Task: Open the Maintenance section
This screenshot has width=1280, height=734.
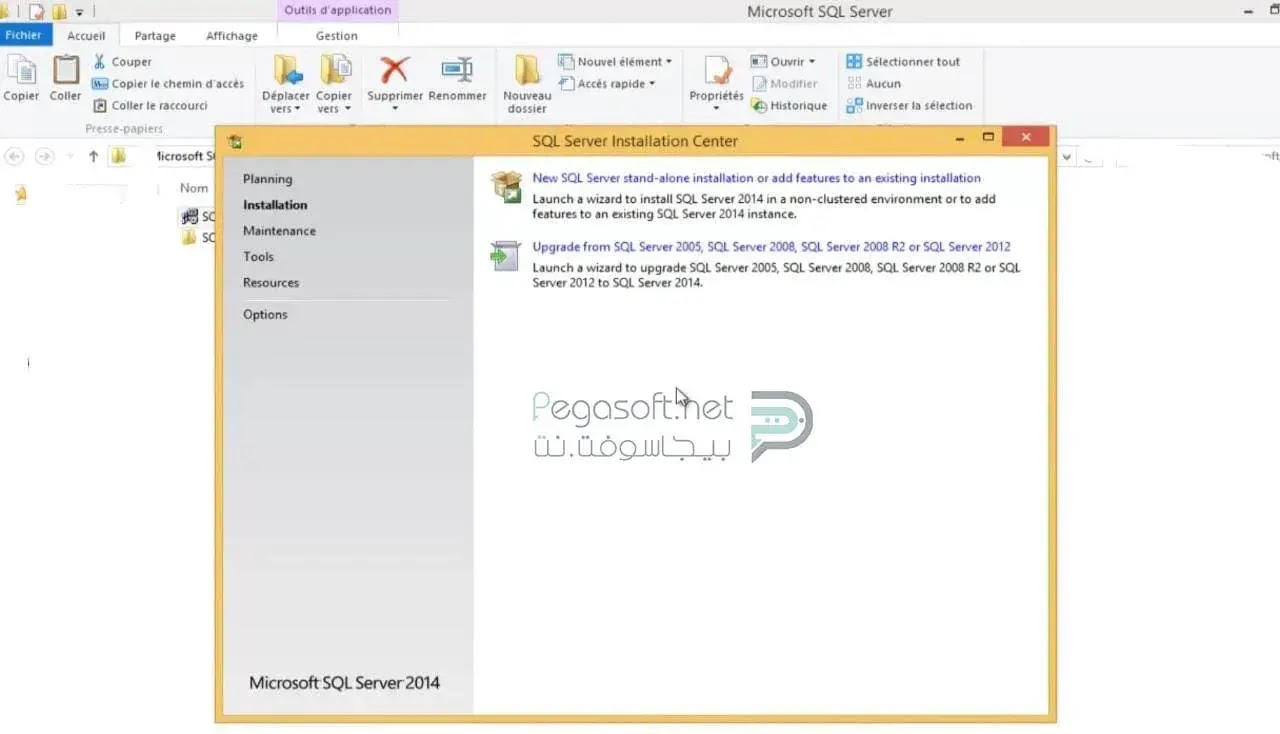Action: tap(279, 231)
